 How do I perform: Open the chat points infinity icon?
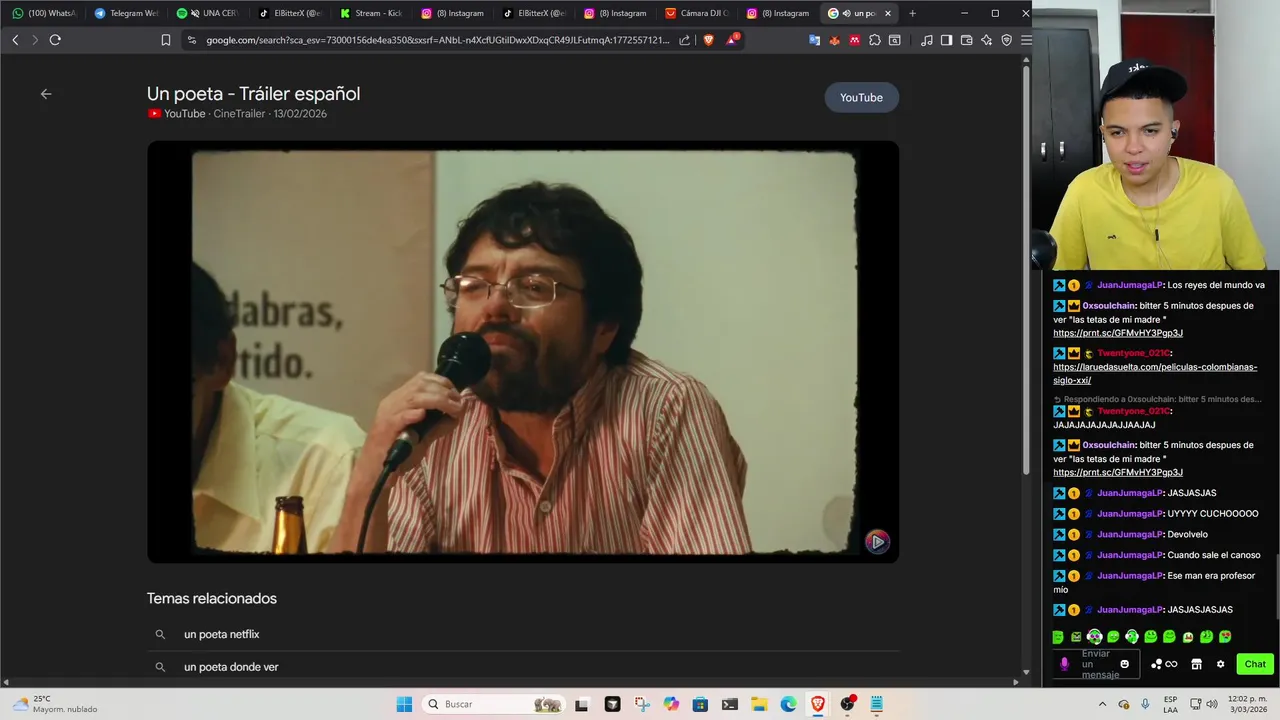click(x=1164, y=664)
